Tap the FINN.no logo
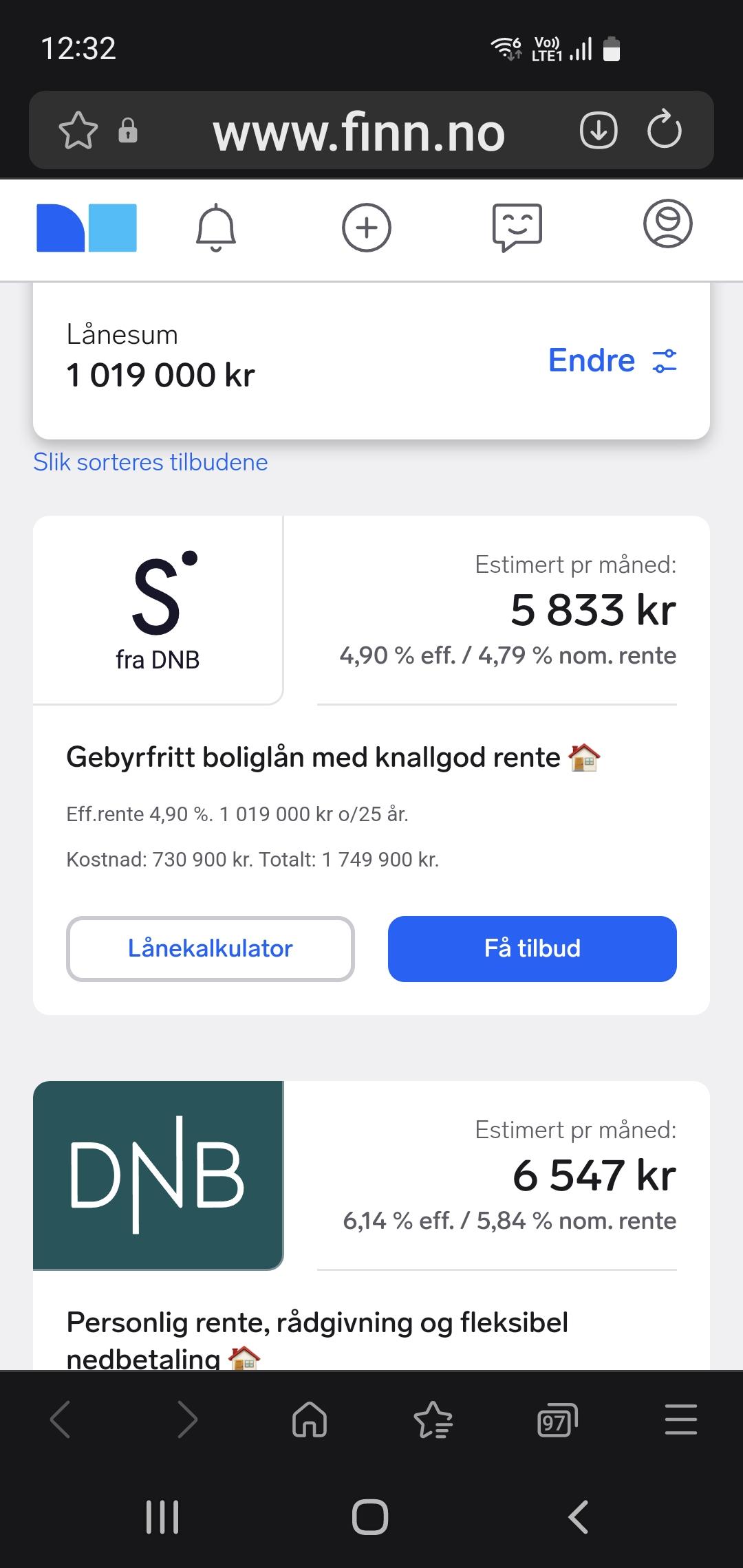 [87, 228]
